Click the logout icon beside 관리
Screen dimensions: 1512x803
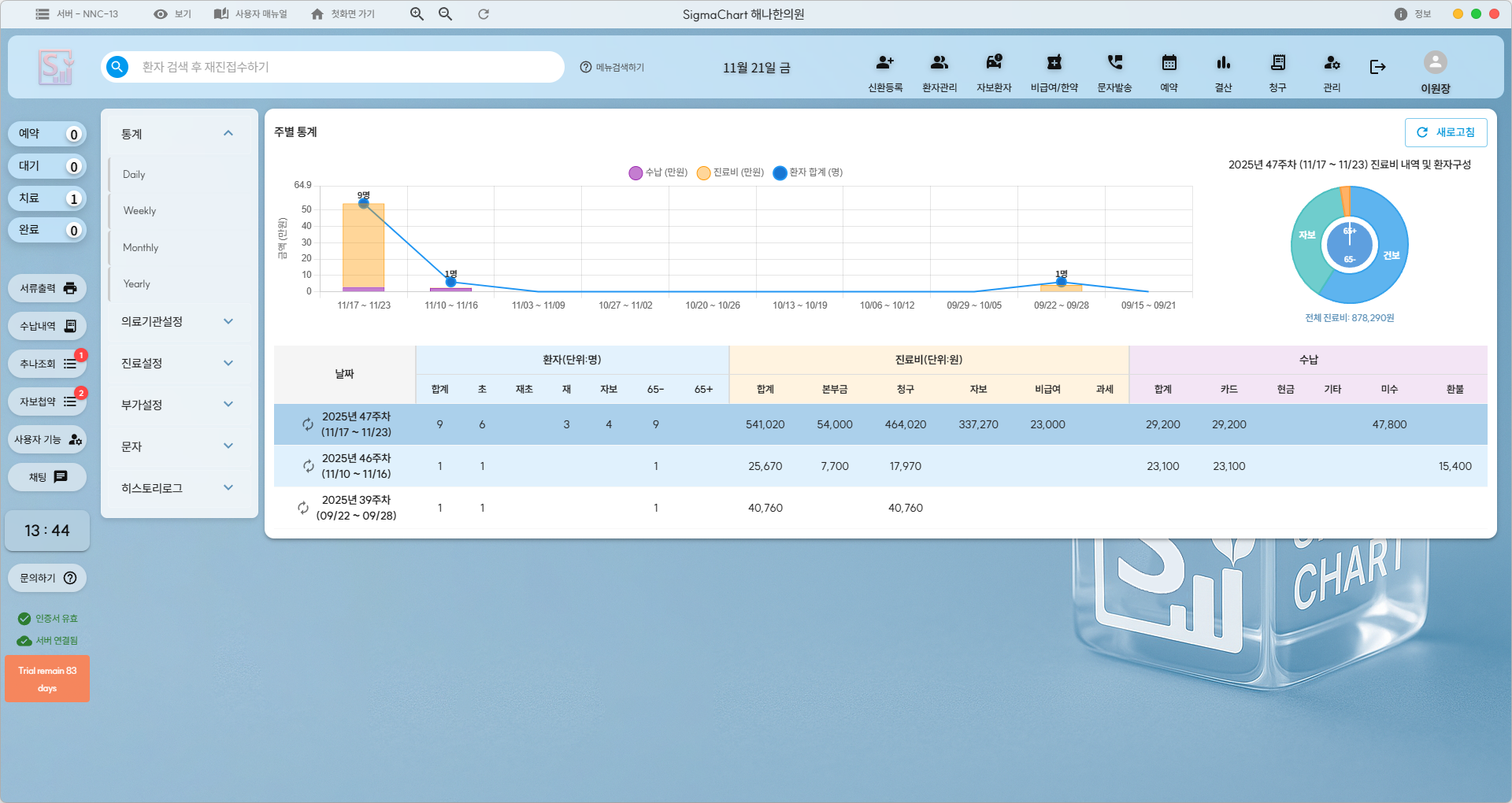[1377, 67]
